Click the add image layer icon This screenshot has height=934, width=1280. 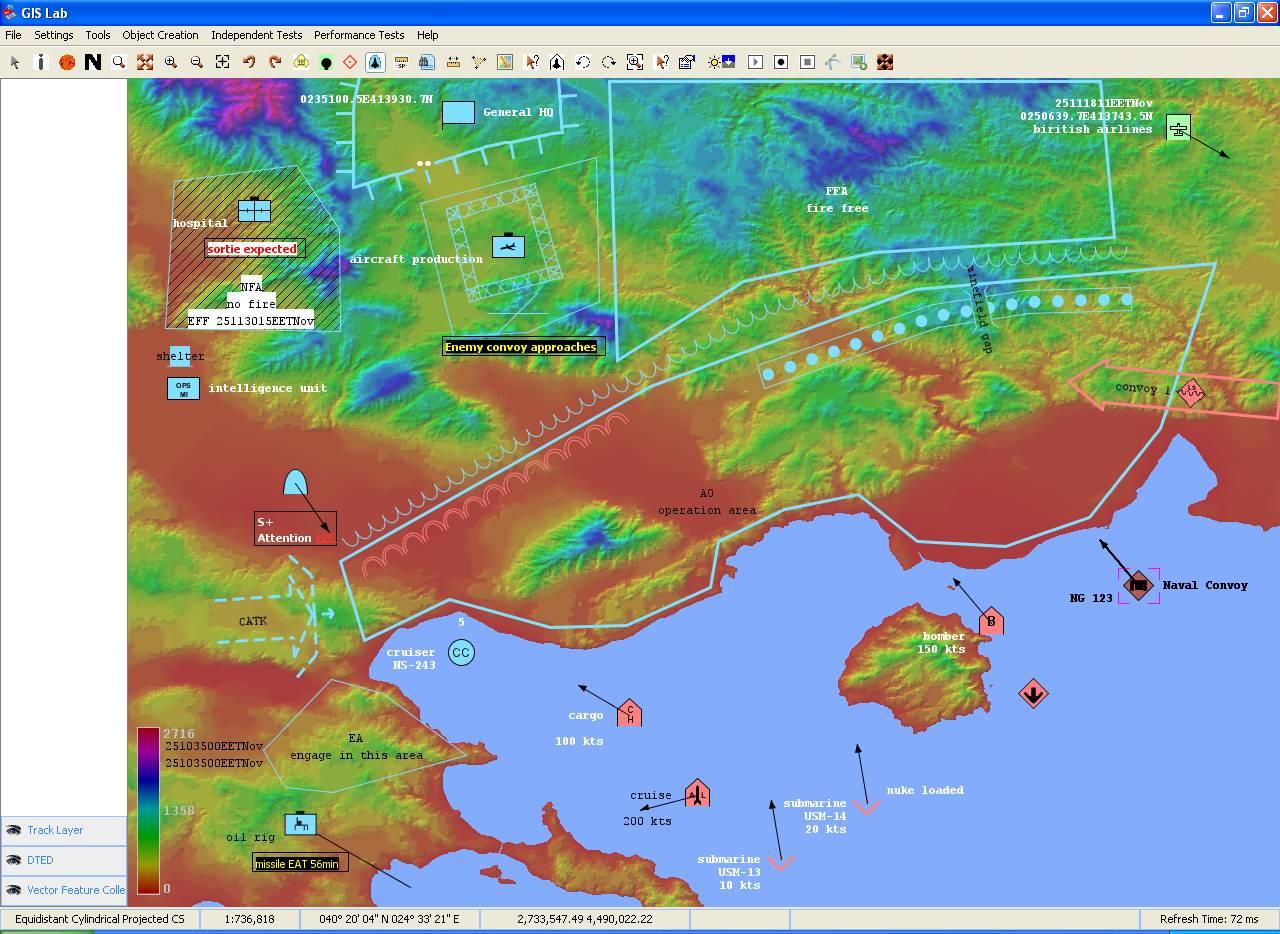(859, 62)
